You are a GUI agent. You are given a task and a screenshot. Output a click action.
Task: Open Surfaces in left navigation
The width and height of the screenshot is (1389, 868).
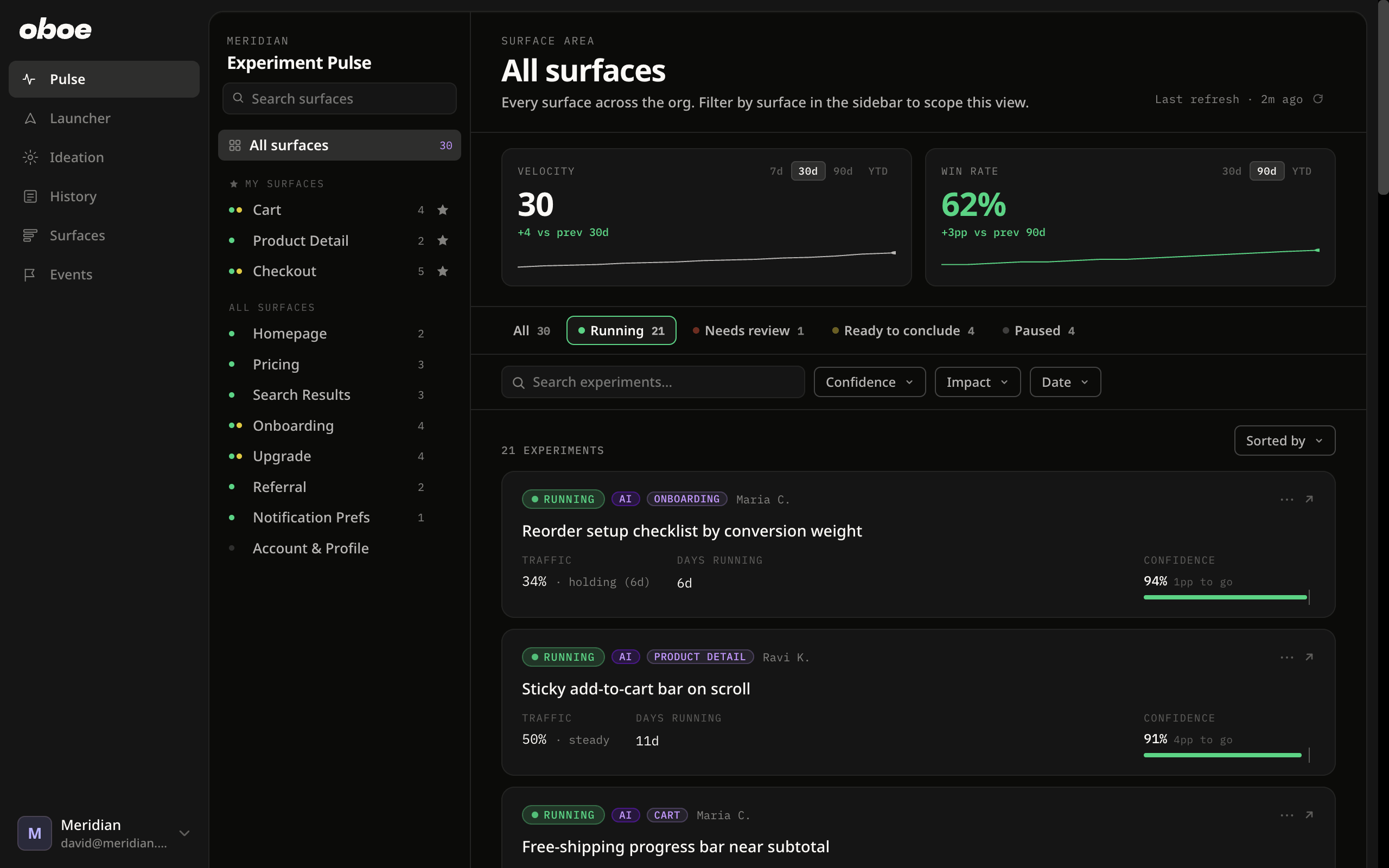click(x=104, y=235)
